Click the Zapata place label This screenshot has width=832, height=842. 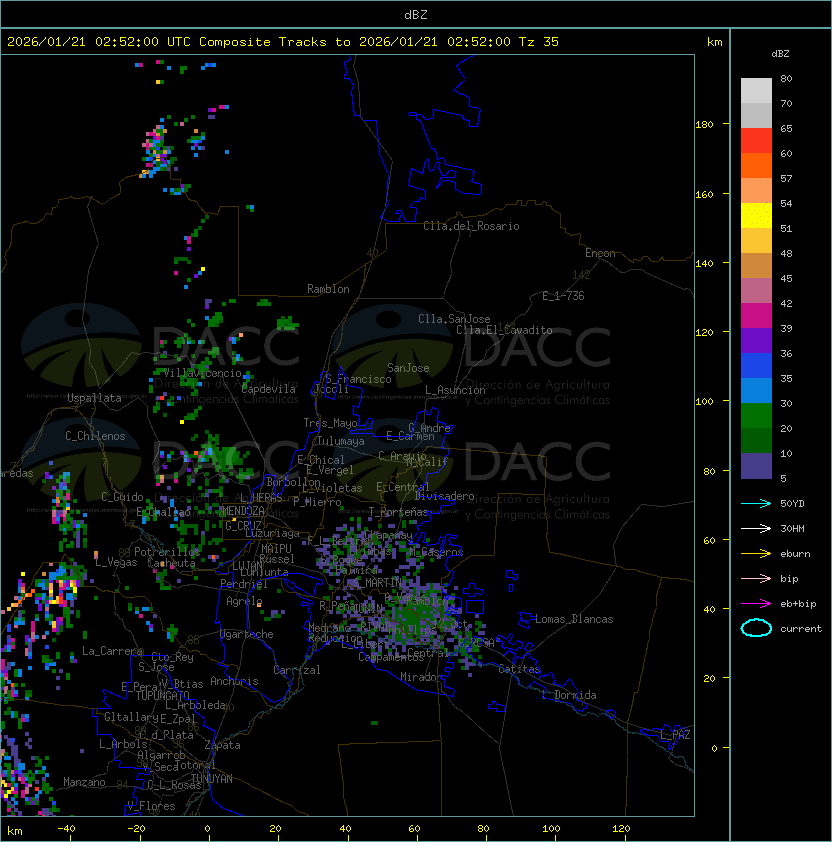pos(222,745)
